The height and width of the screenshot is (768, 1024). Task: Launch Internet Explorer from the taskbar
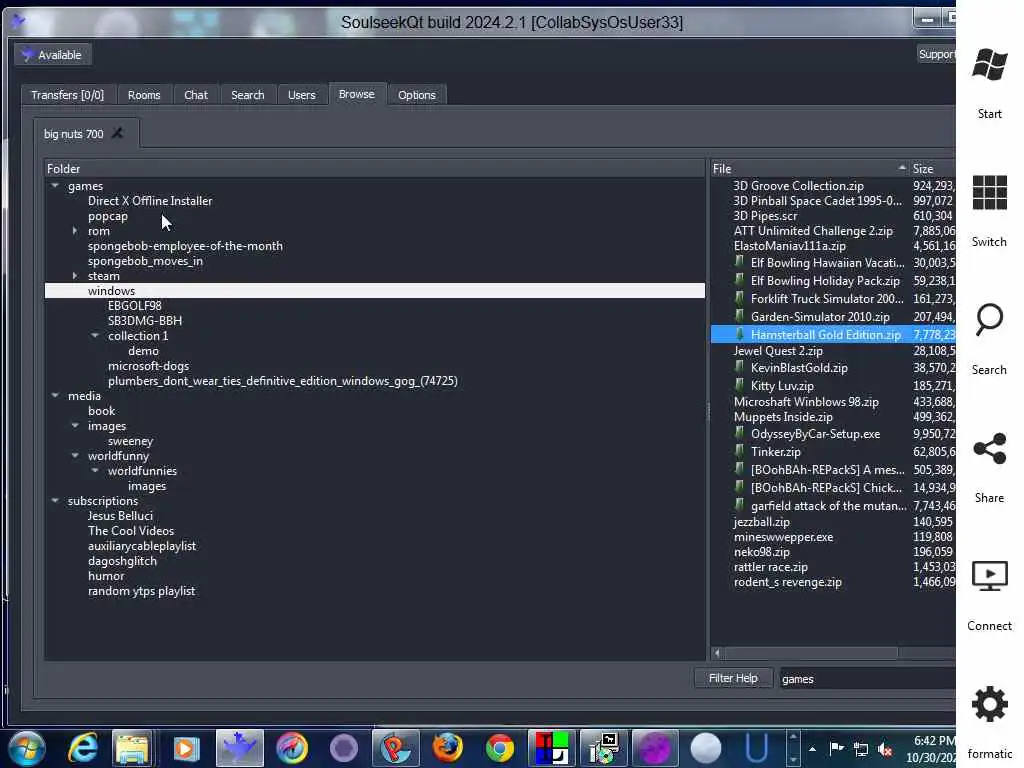[x=83, y=748]
